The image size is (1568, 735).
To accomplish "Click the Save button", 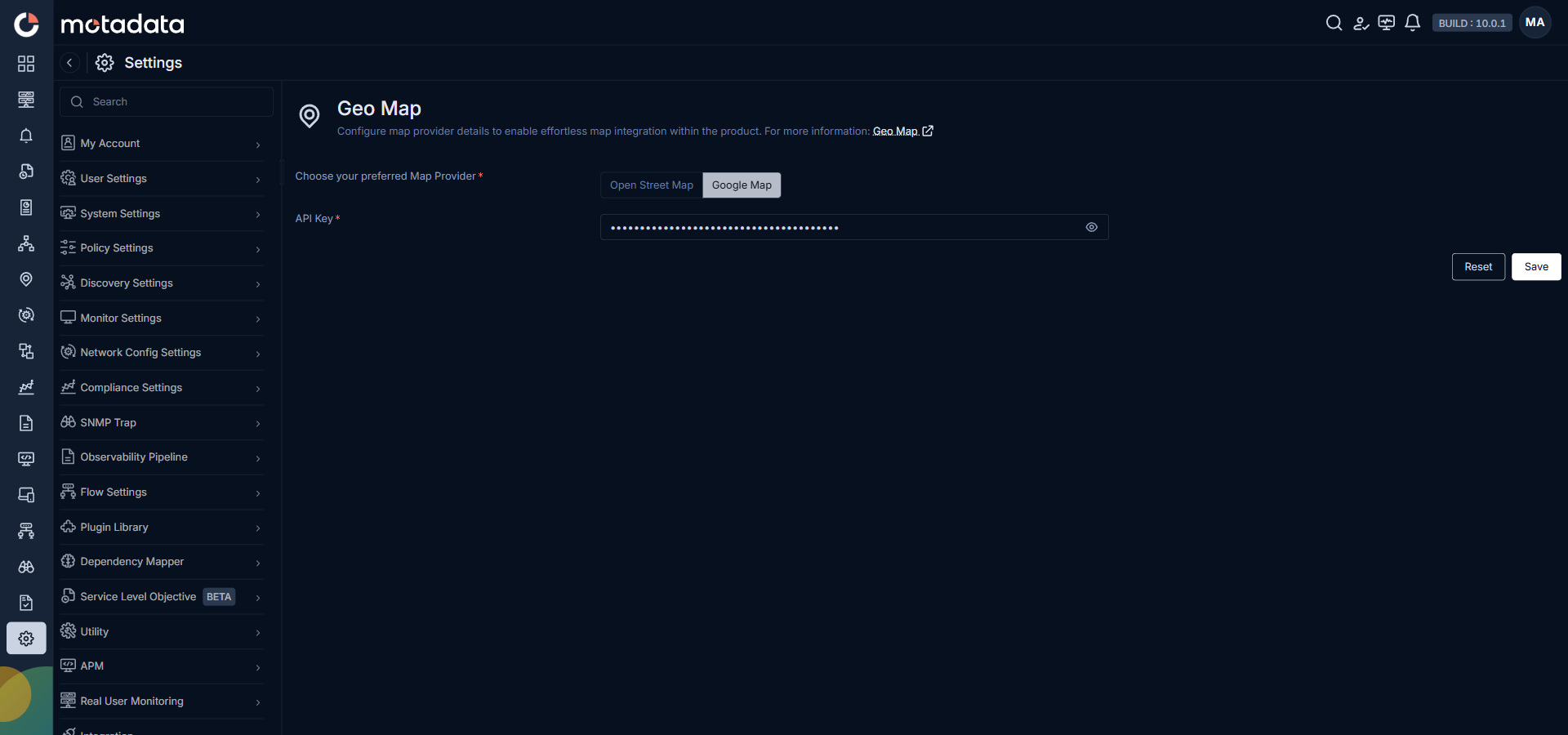I will (1536, 267).
